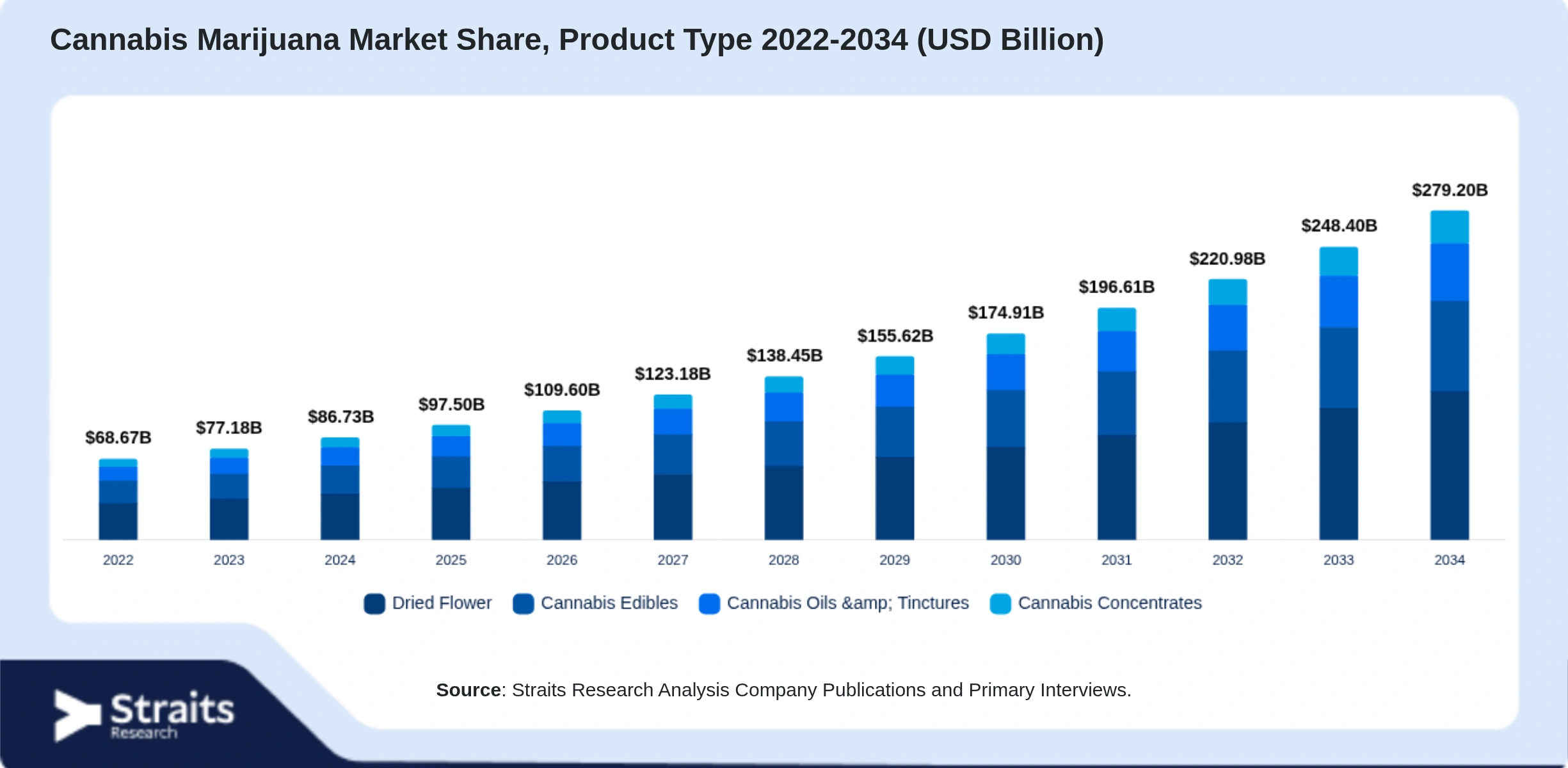Click the Dried Flower legend color swatch

374,604
